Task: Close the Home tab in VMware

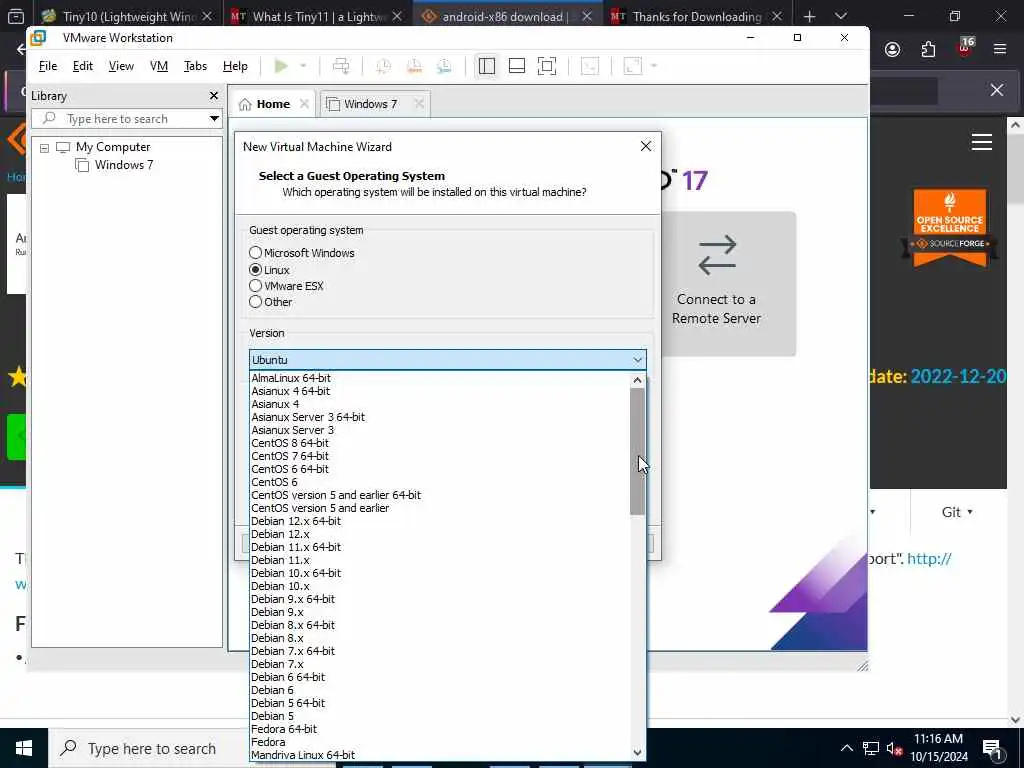Action: [304, 104]
